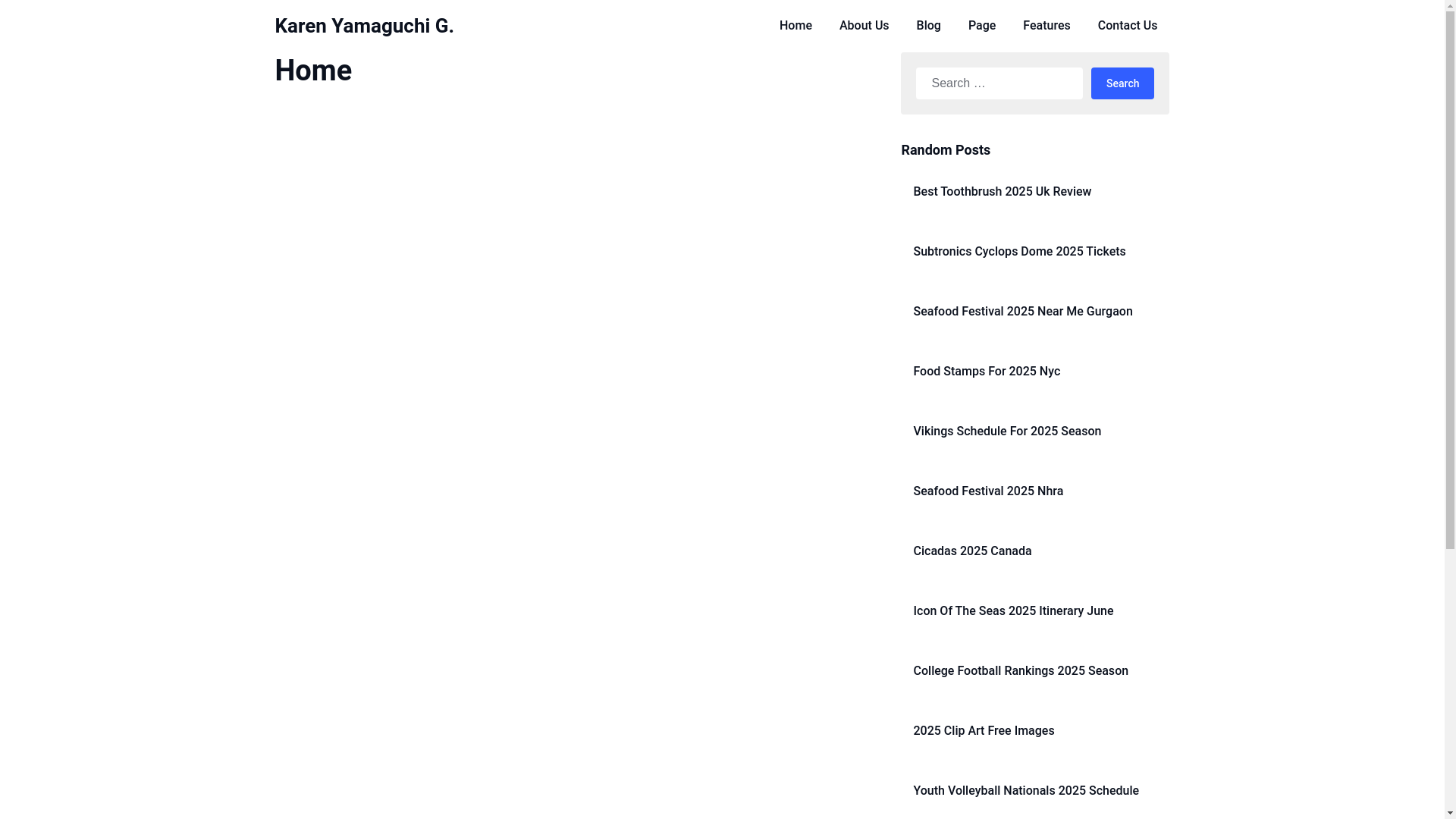Click the Karen Yamaguchi G. site title
The width and height of the screenshot is (1456, 819).
[x=364, y=26]
